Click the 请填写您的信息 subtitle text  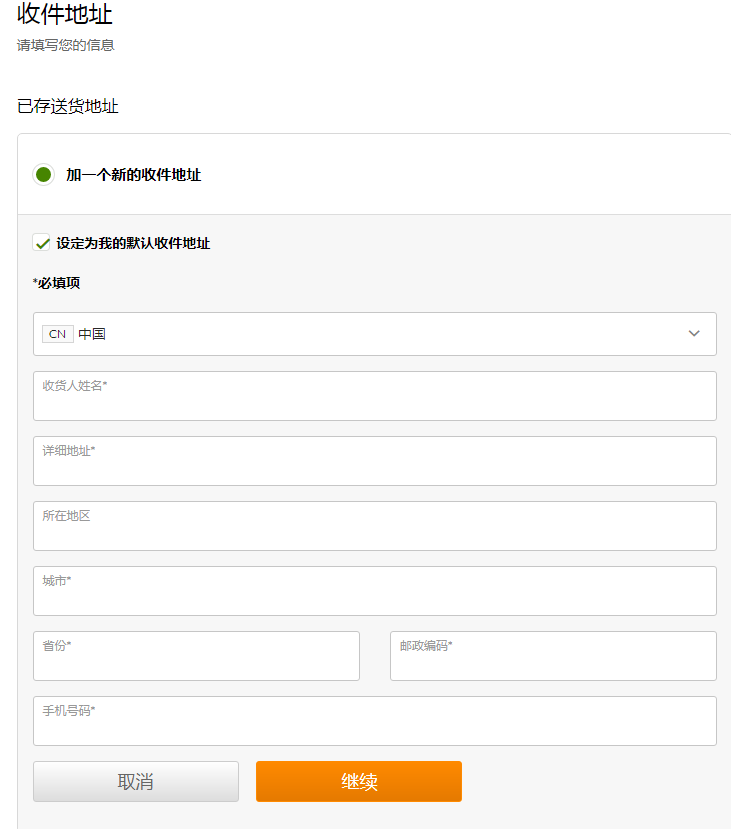[66, 45]
